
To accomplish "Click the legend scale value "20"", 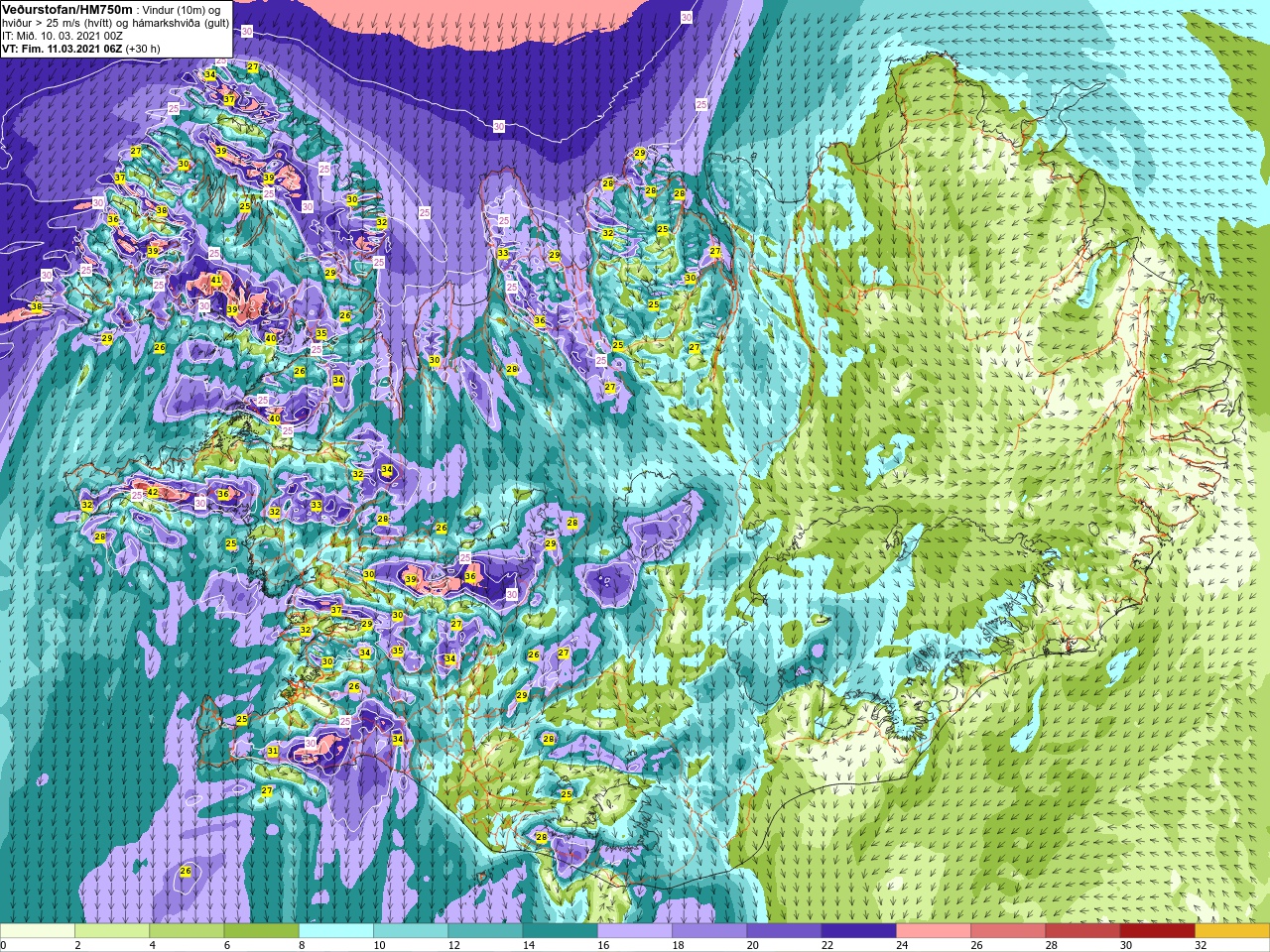I will [752, 945].
